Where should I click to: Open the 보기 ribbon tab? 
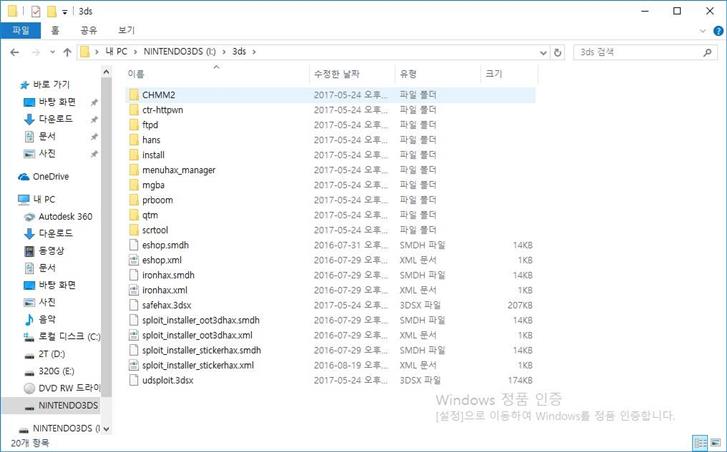126,31
